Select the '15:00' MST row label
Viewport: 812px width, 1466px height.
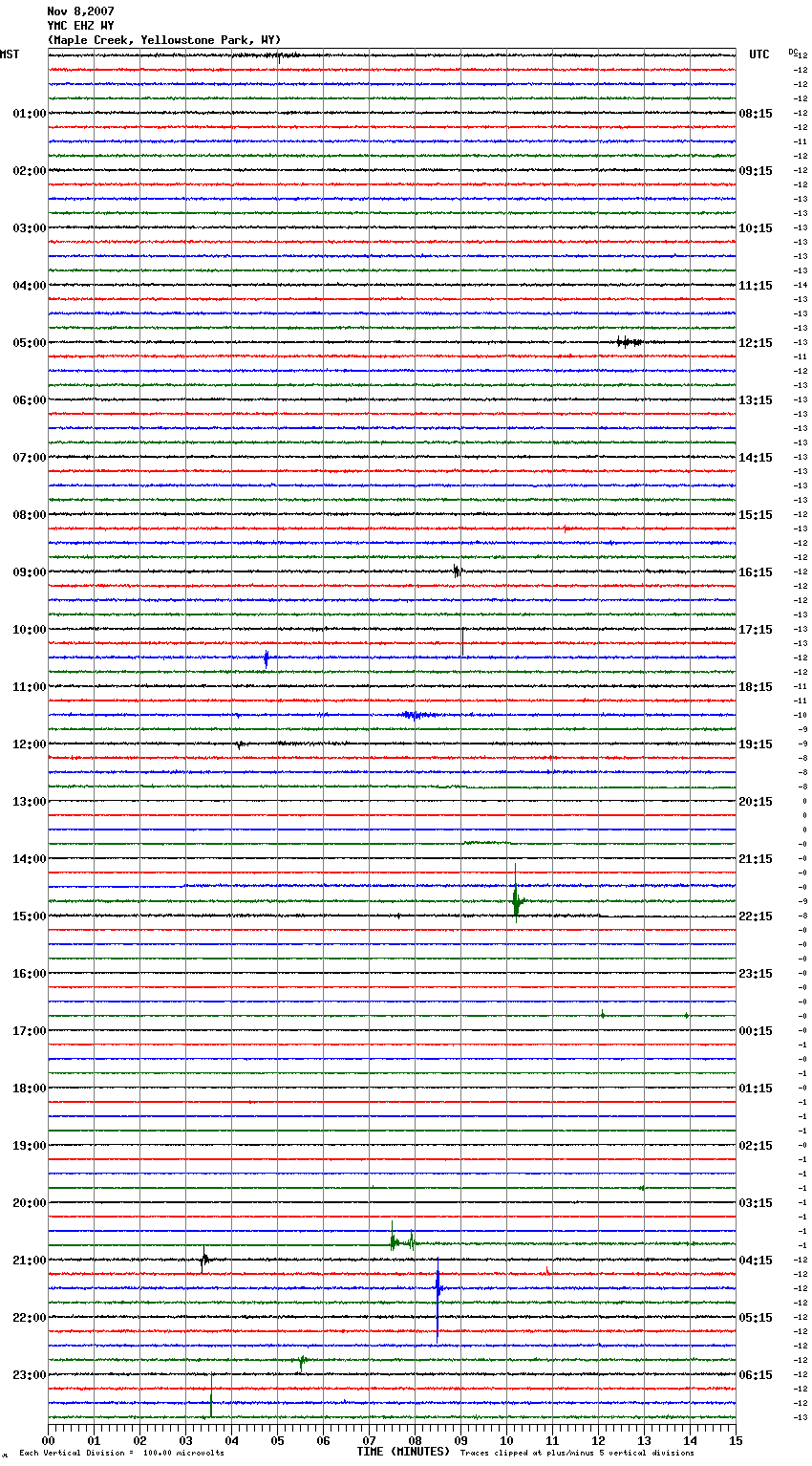click(30, 916)
